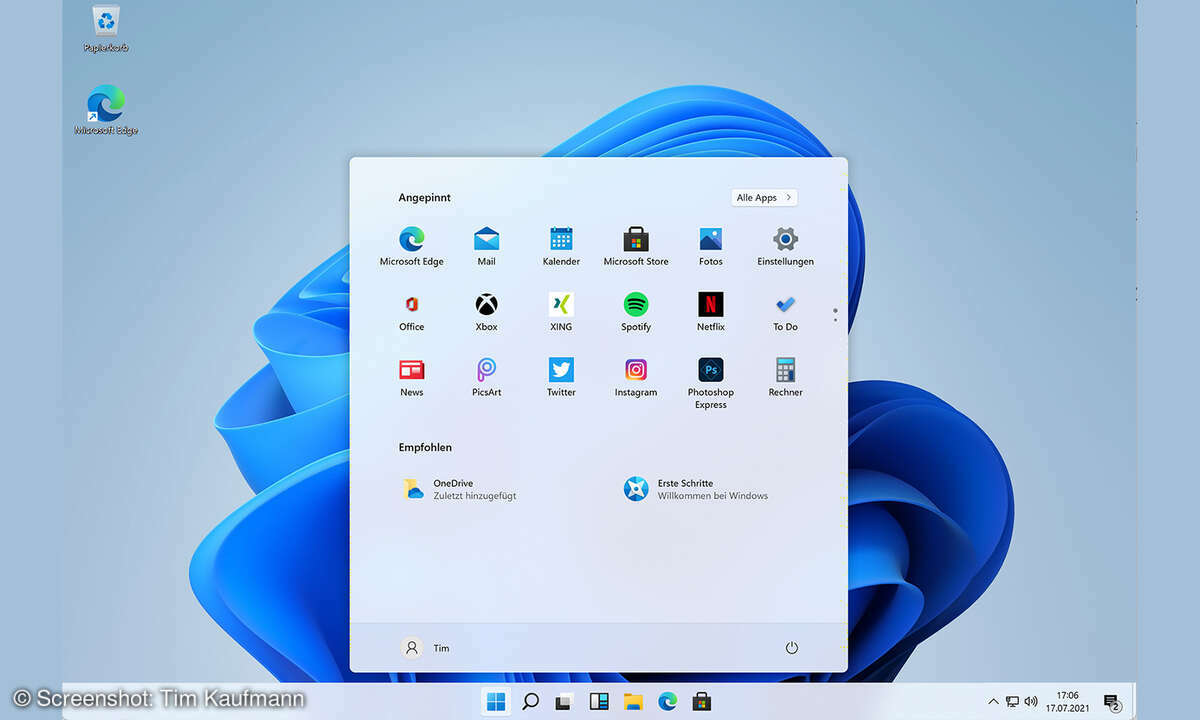Click the Alle Apps button

764,198
